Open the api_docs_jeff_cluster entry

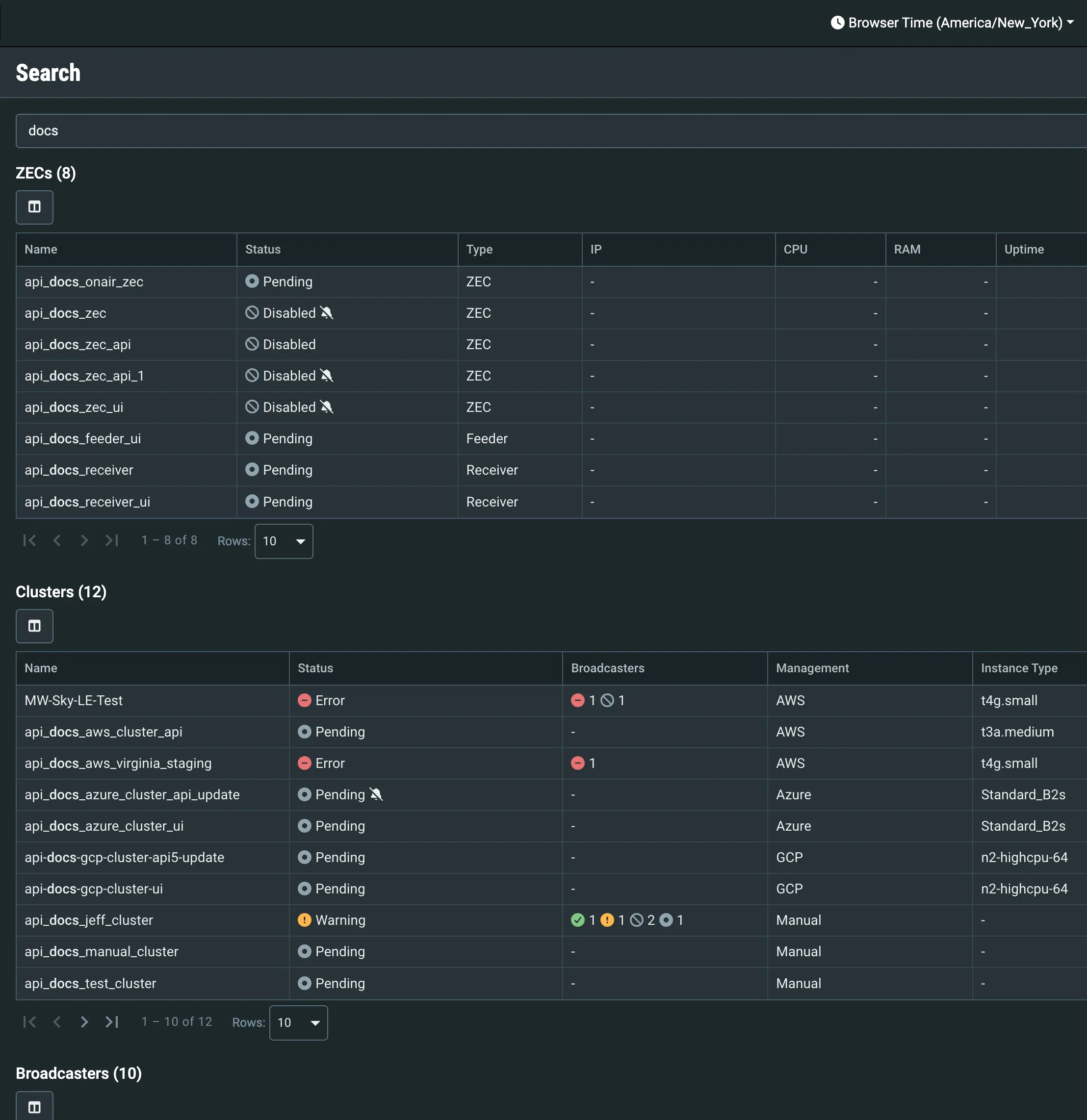pyautogui.click(x=89, y=920)
